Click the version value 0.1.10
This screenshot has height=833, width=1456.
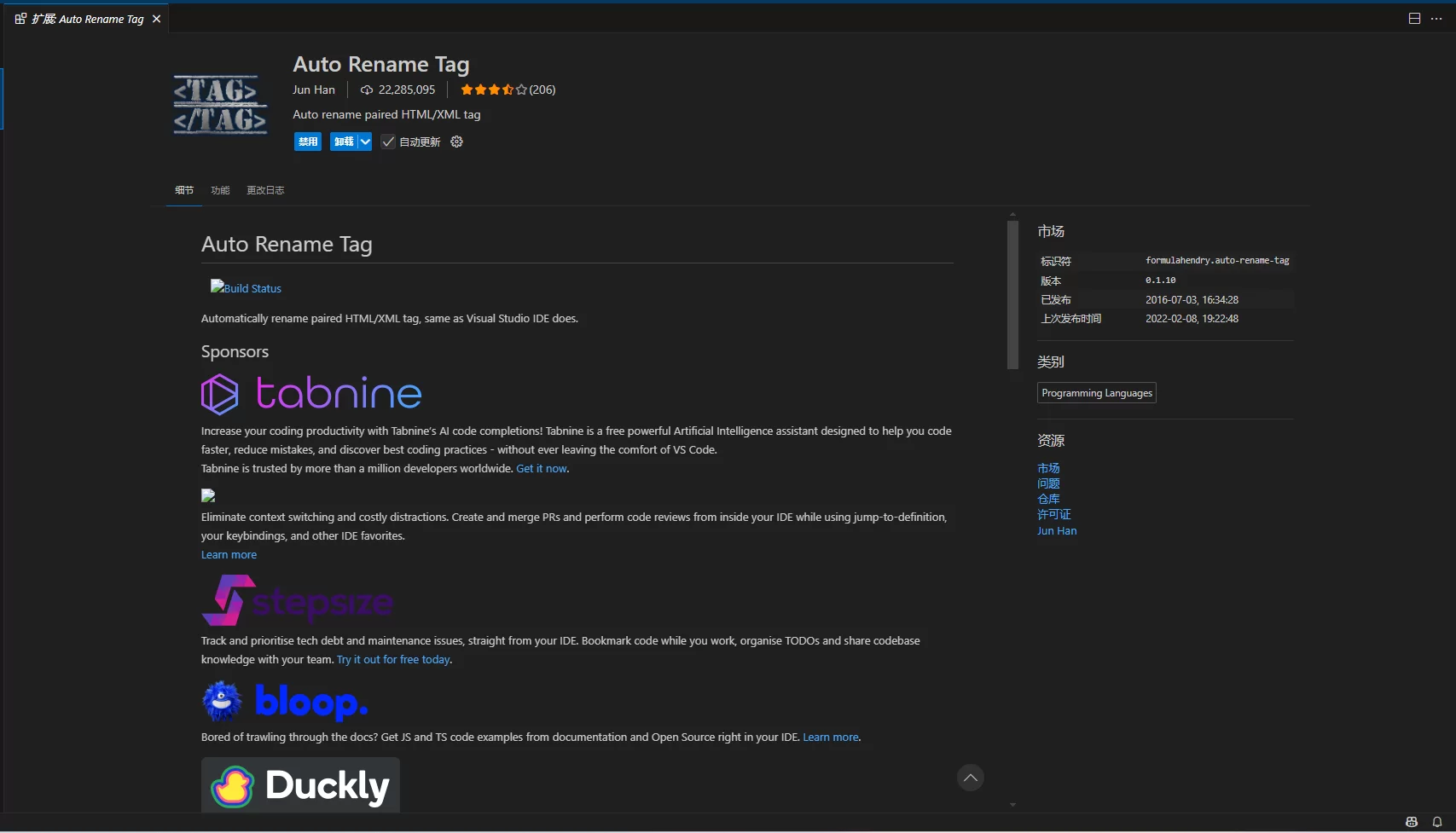(x=1160, y=280)
